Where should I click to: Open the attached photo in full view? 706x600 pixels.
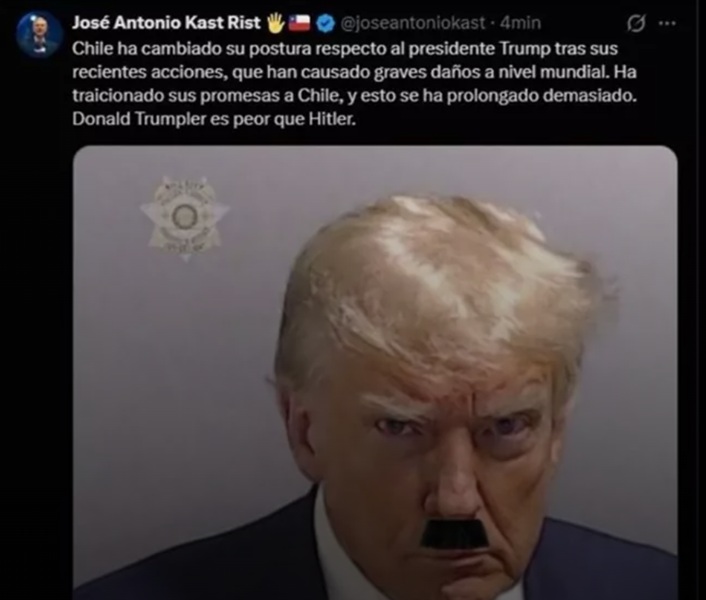[x=375, y=373]
